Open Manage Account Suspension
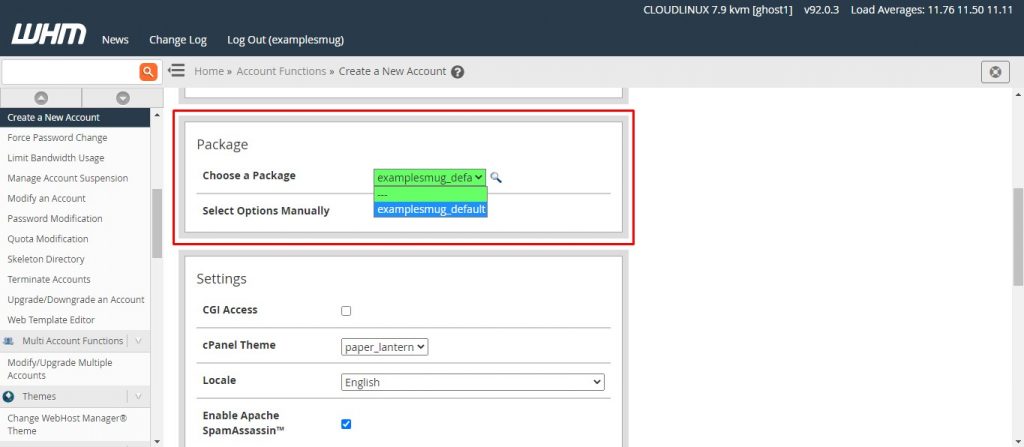This screenshot has width=1024, height=447. point(67,178)
